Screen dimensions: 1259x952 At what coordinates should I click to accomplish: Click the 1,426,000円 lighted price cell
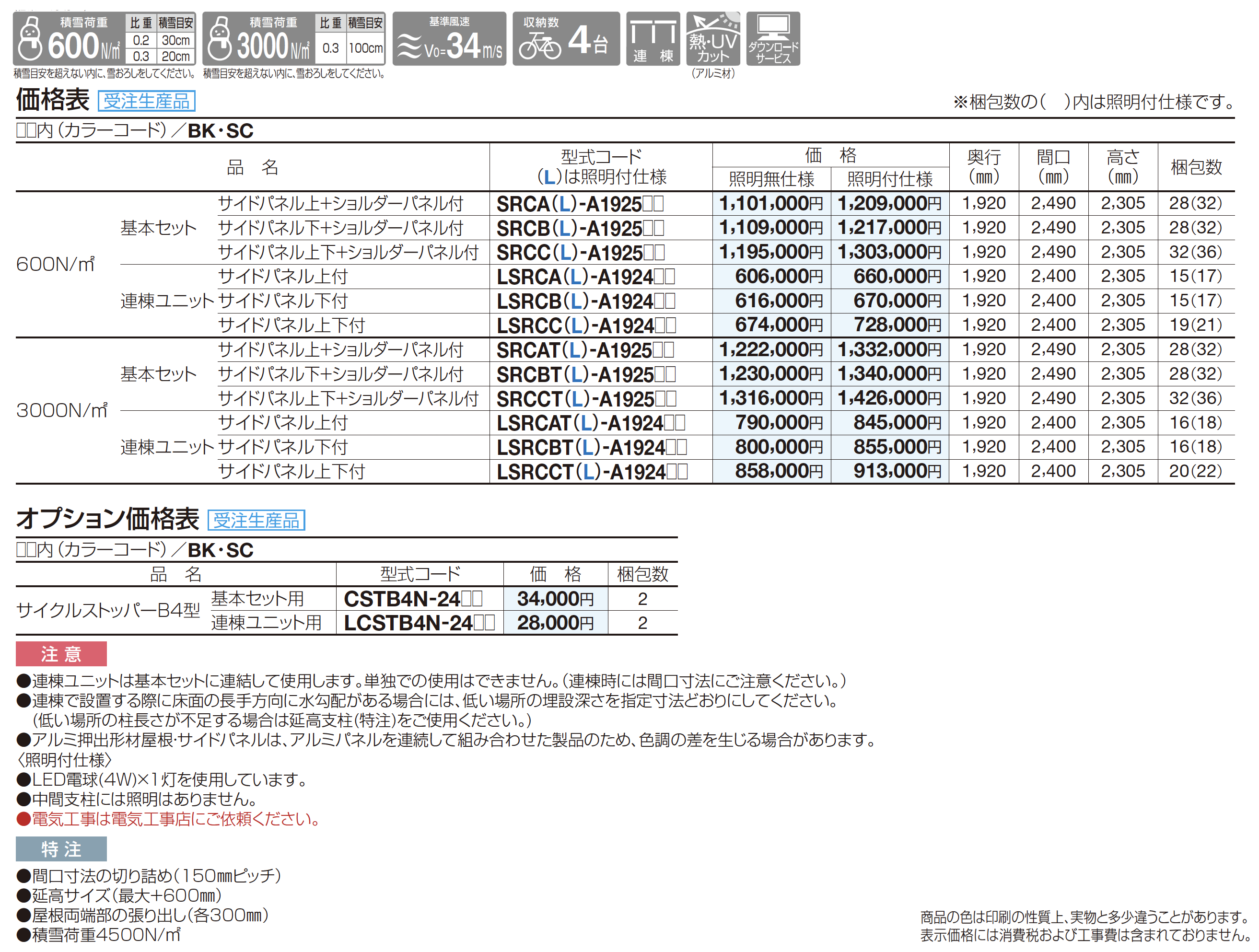point(889,398)
